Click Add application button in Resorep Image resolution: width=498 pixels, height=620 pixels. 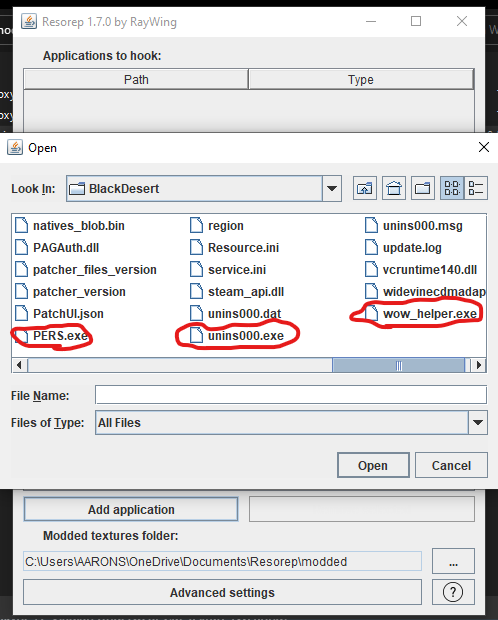(131, 509)
